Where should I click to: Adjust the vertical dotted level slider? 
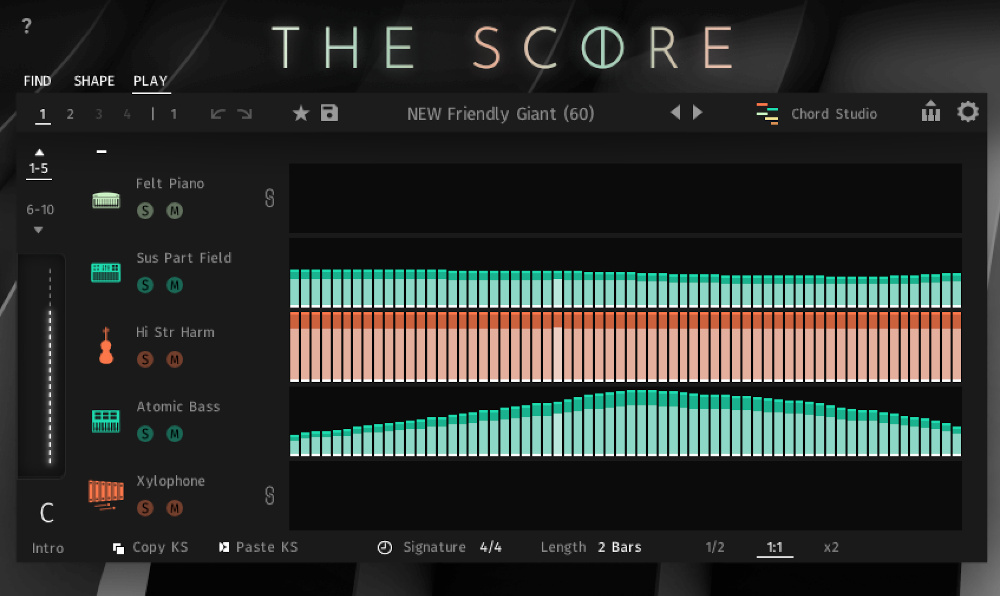(x=50, y=367)
